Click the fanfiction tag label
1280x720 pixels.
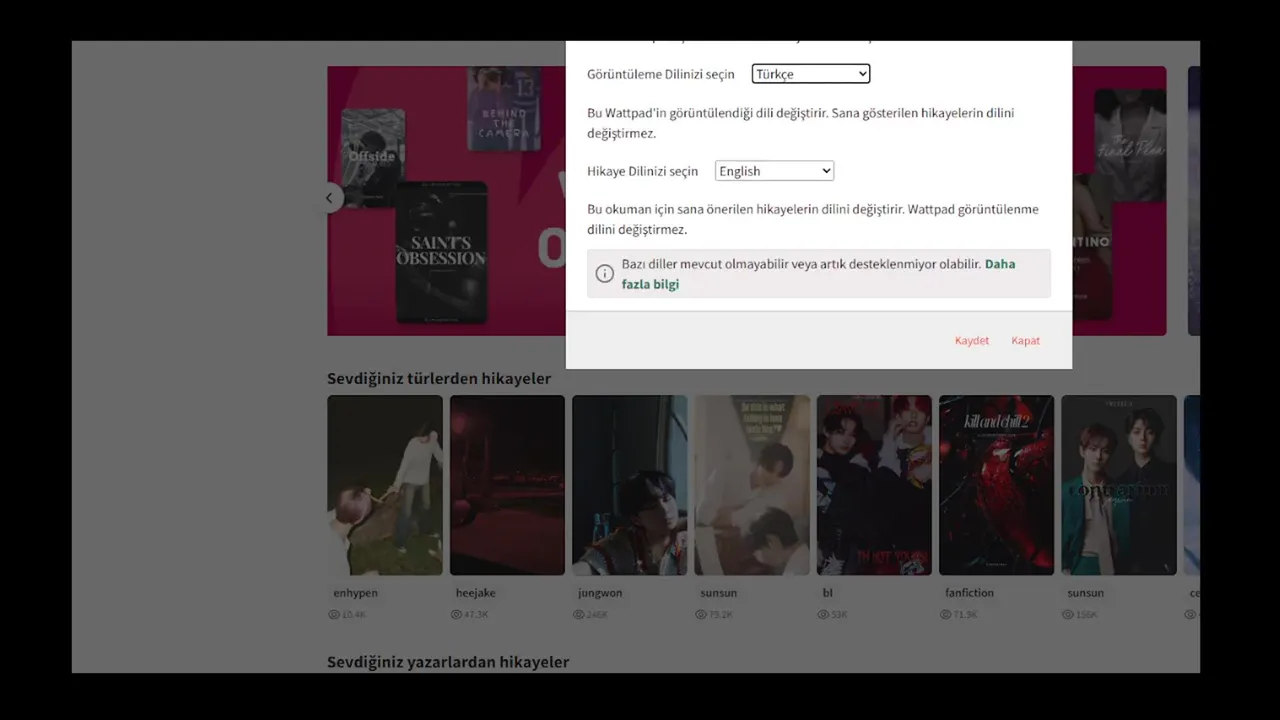pyautogui.click(x=969, y=593)
